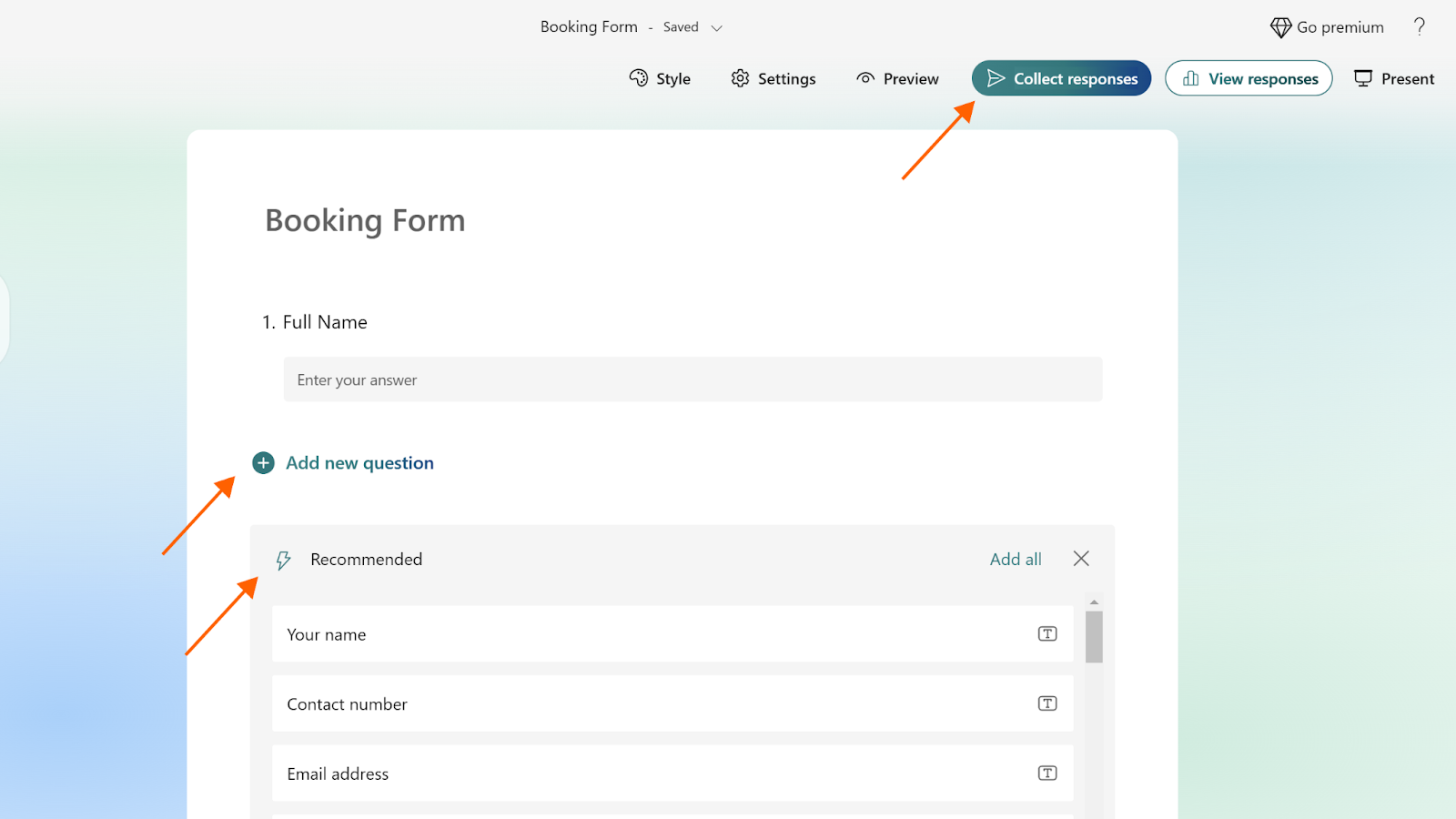Click the plus icon to add question
The height and width of the screenshot is (819, 1456).
[x=263, y=463]
